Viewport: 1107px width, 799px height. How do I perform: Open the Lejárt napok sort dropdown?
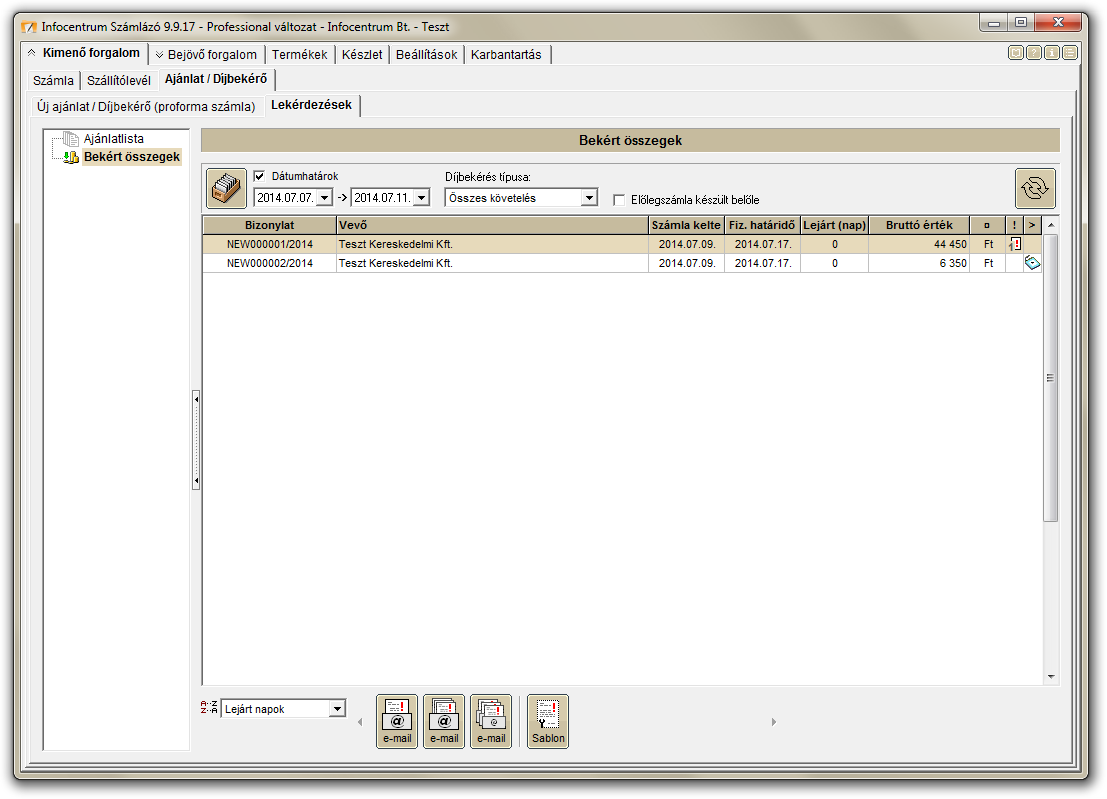[337, 709]
